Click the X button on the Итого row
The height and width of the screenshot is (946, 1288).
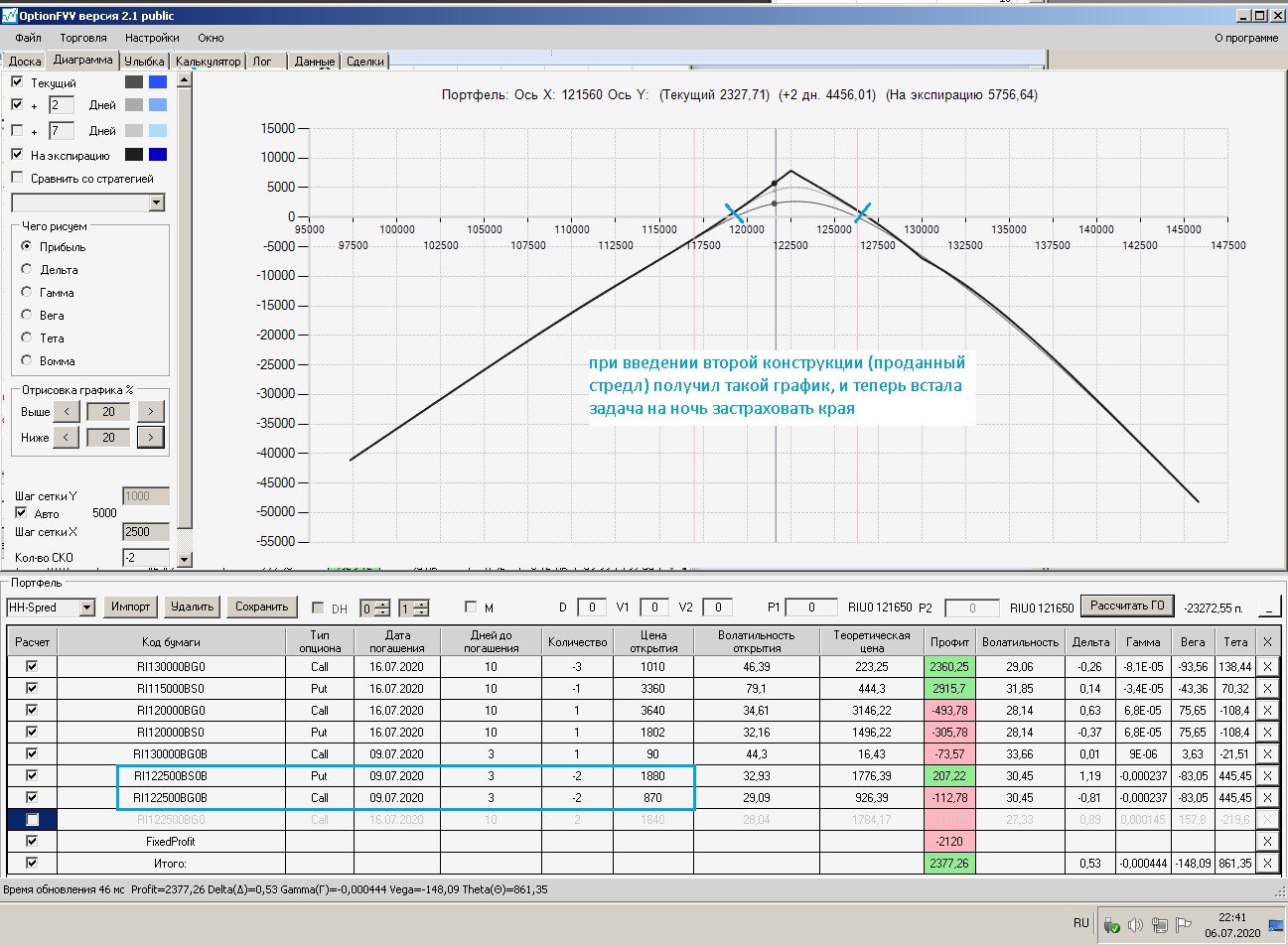point(1267,863)
